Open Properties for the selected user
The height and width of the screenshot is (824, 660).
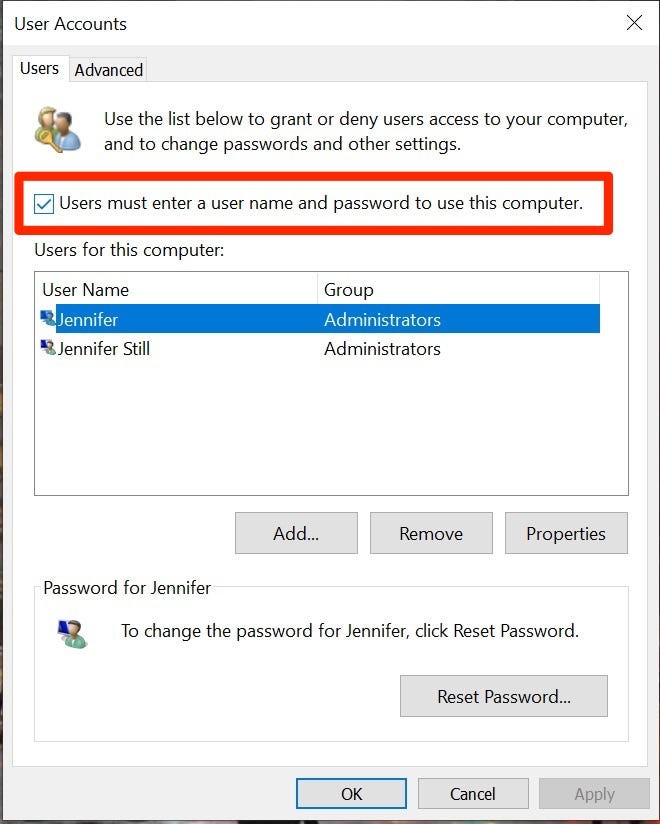pyautogui.click(x=566, y=533)
